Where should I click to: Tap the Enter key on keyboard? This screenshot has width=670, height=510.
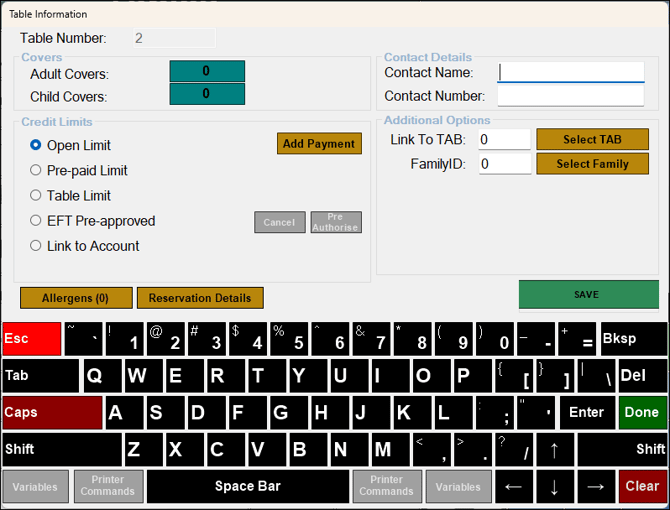point(588,413)
